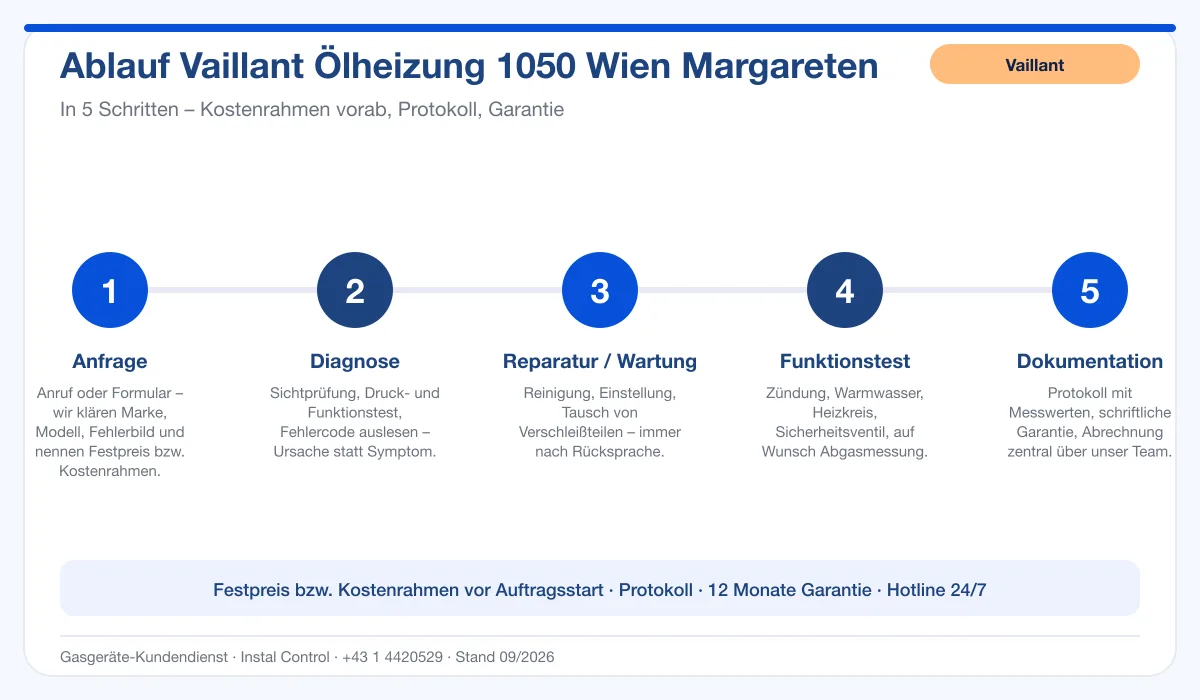Click the step 2 circle

355,290
